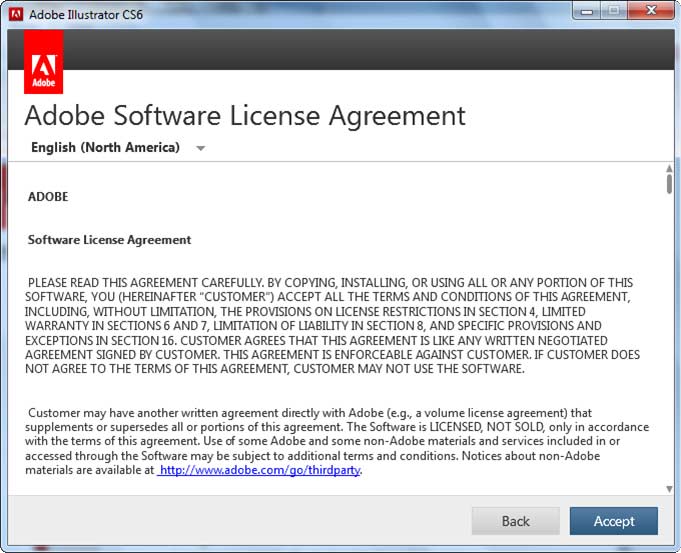
Task: Click the language dropdown arrow
Action: pos(200,148)
